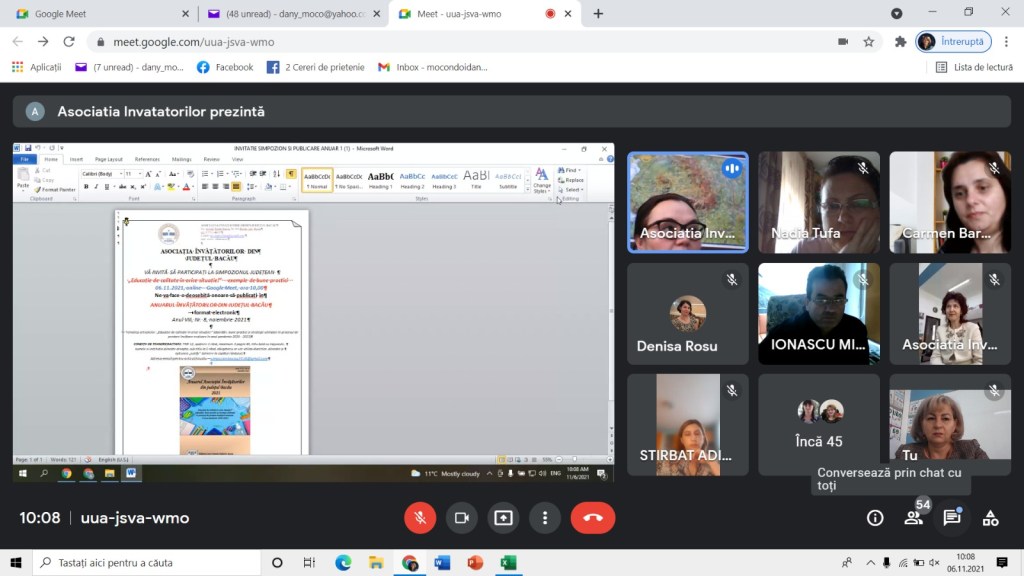Unmute the microphone in the Meet call
Screen dimensions: 1024x576
point(420,517)
